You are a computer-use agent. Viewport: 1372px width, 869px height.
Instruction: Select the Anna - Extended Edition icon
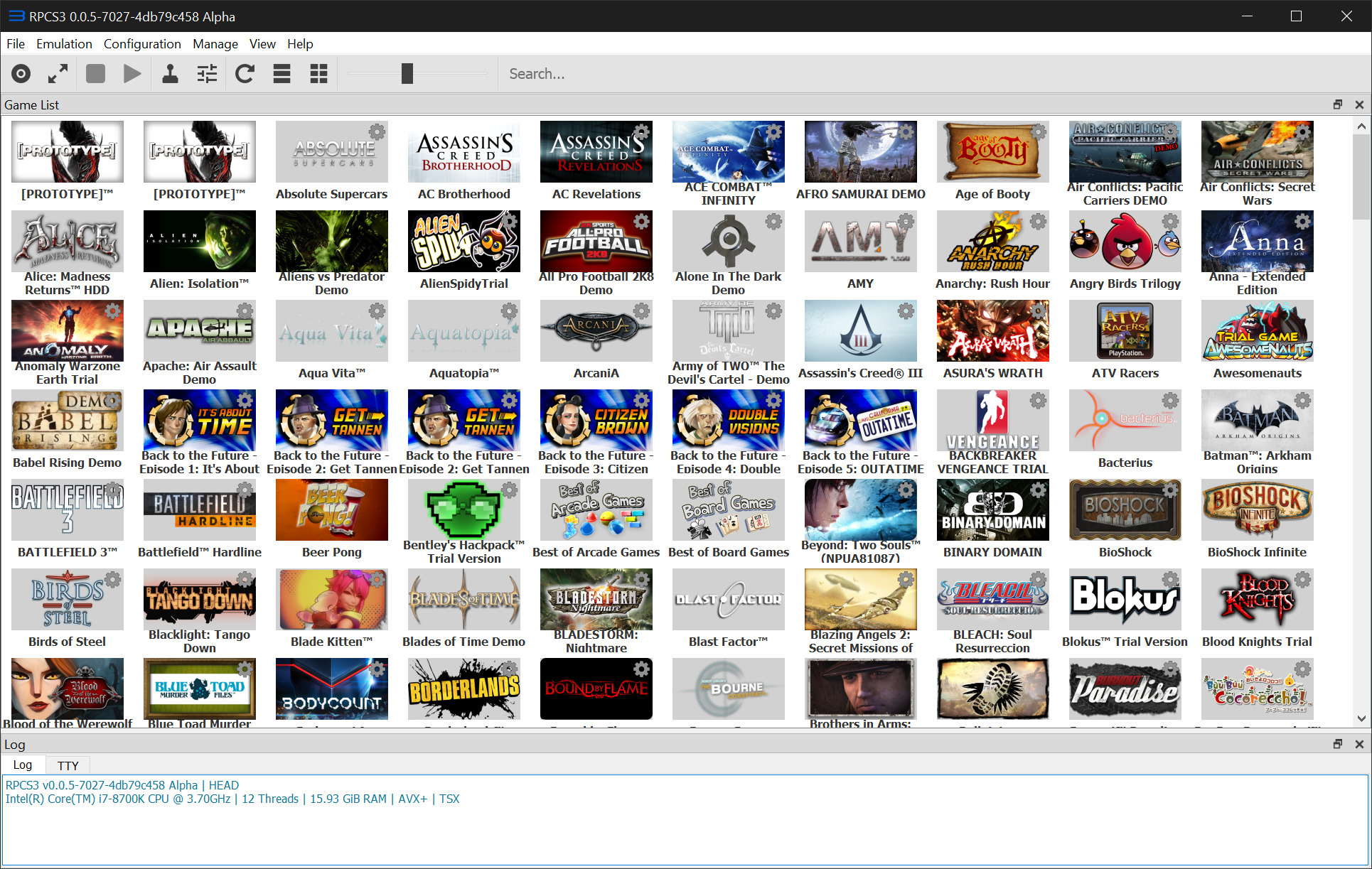coord(1258,241)
